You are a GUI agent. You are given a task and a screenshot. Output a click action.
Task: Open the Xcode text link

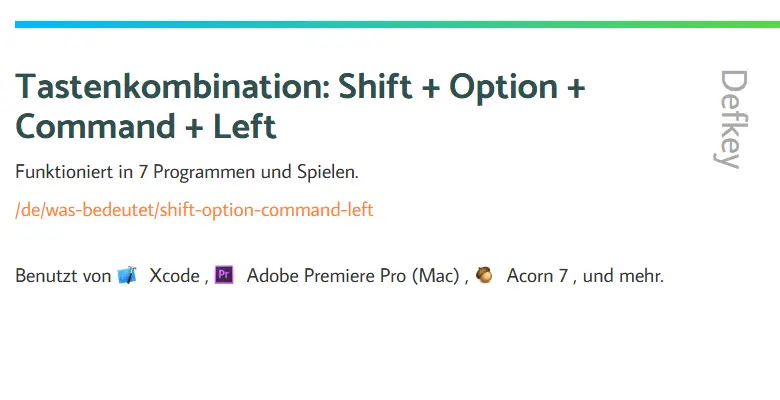174,276
